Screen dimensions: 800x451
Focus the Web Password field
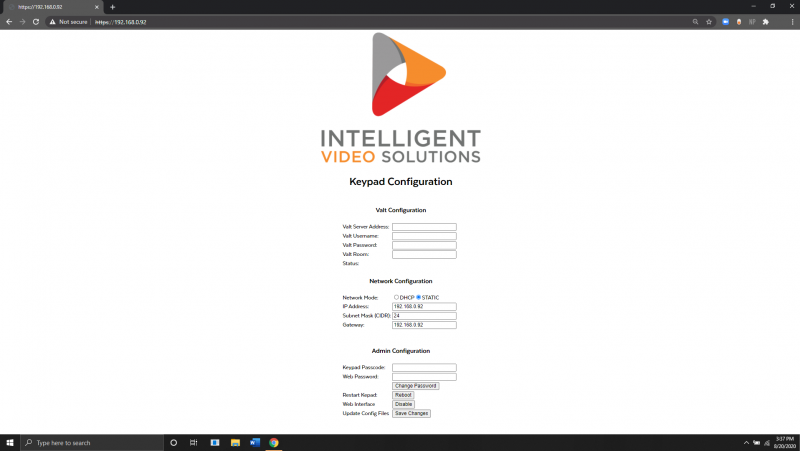(424, 377)
